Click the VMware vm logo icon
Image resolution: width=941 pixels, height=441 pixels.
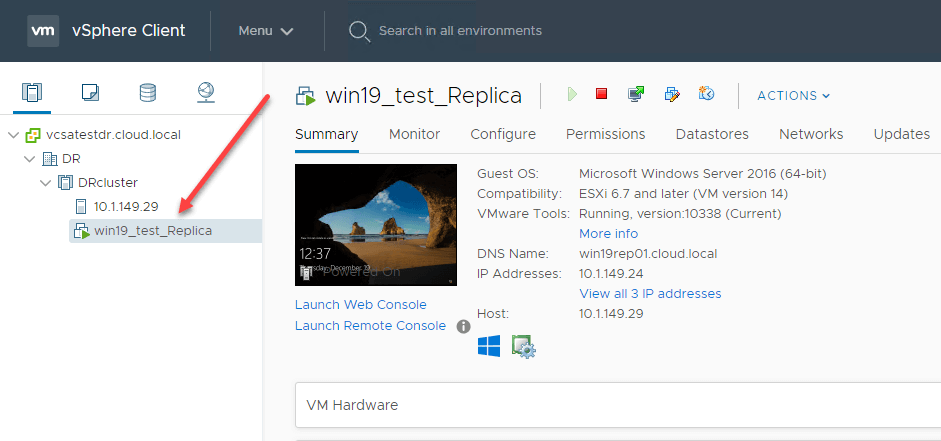[43, 31]
